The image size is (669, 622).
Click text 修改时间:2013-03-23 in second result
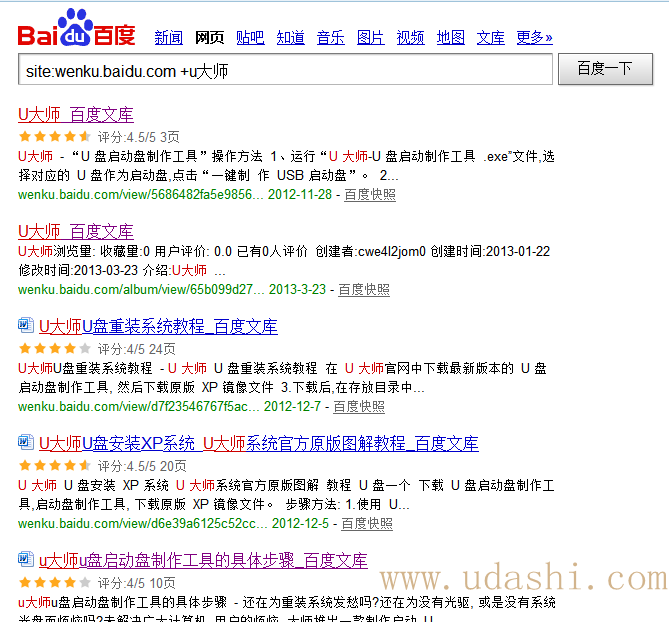point(78,270)
